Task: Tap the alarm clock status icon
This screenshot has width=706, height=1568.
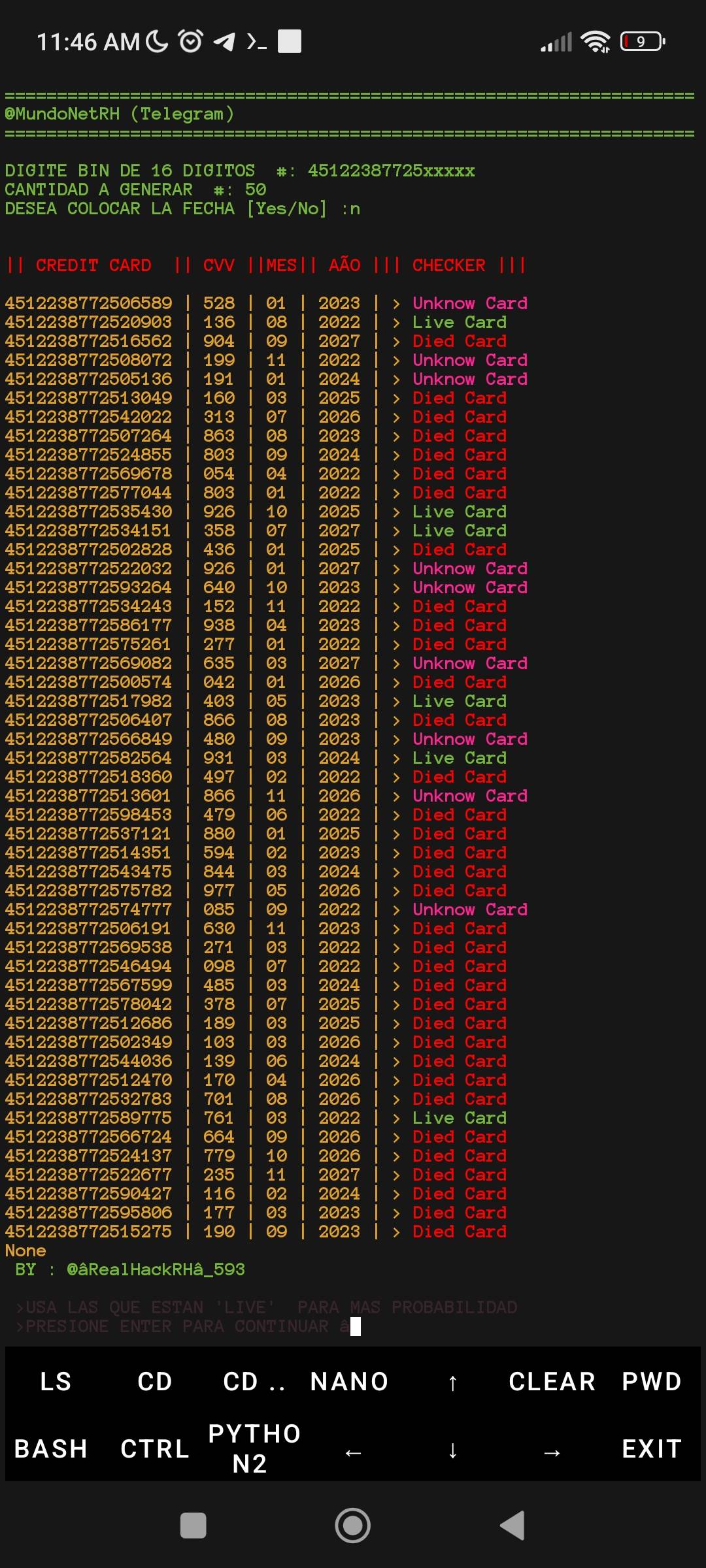Action: point(191,42)
